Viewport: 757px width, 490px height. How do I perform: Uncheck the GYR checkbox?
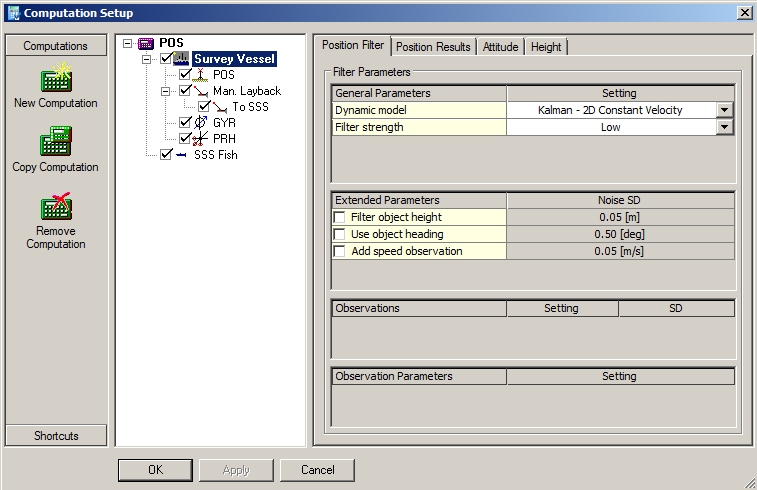185,123
